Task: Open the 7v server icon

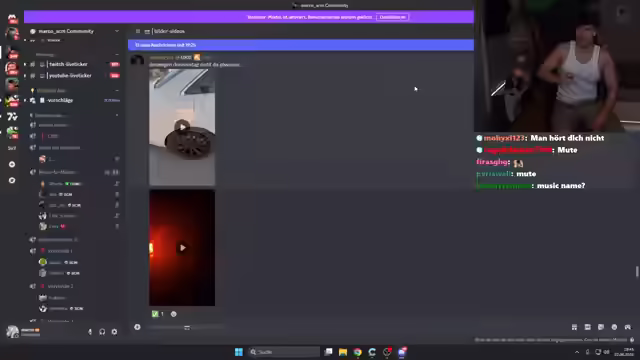Action: tap(12, 117)
